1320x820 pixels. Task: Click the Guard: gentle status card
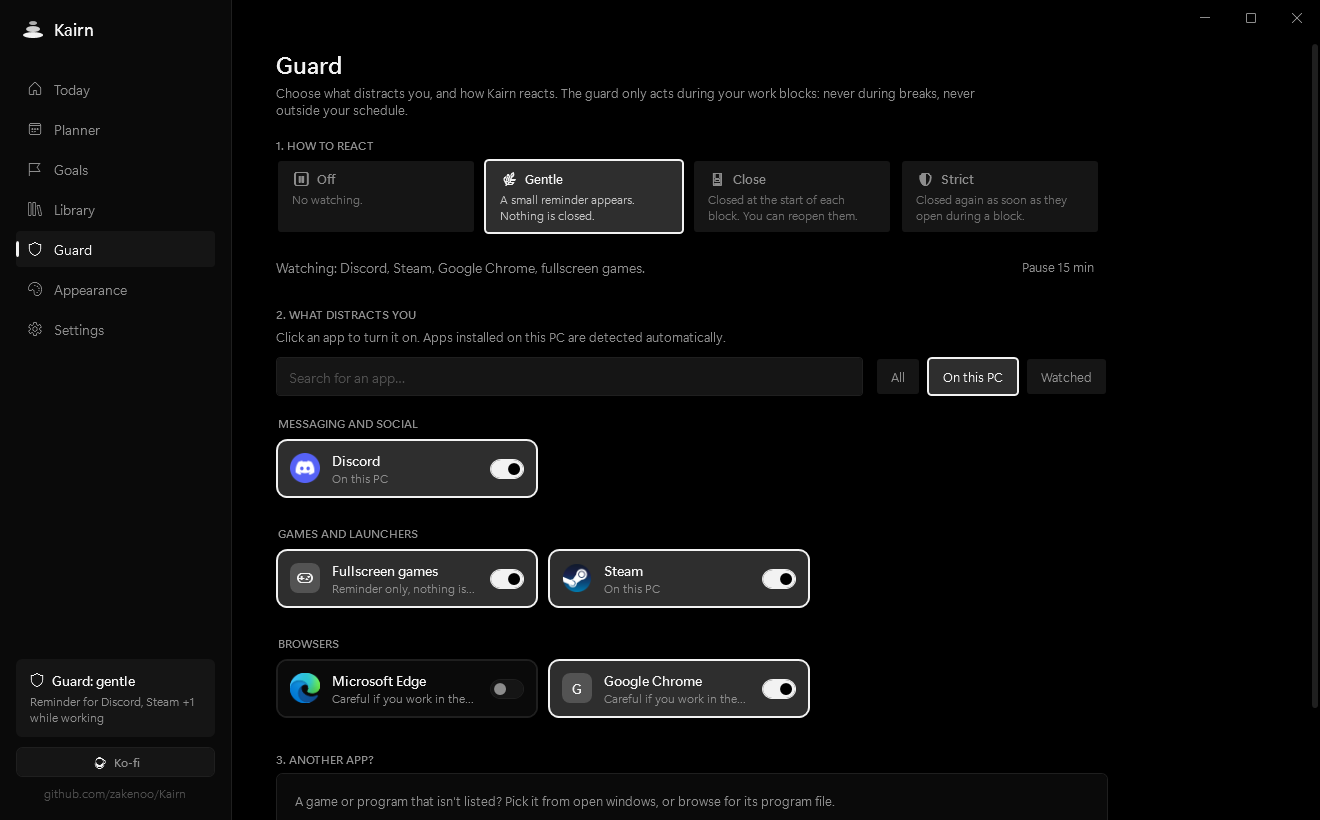pyautogui.click(x=115, y=698)
